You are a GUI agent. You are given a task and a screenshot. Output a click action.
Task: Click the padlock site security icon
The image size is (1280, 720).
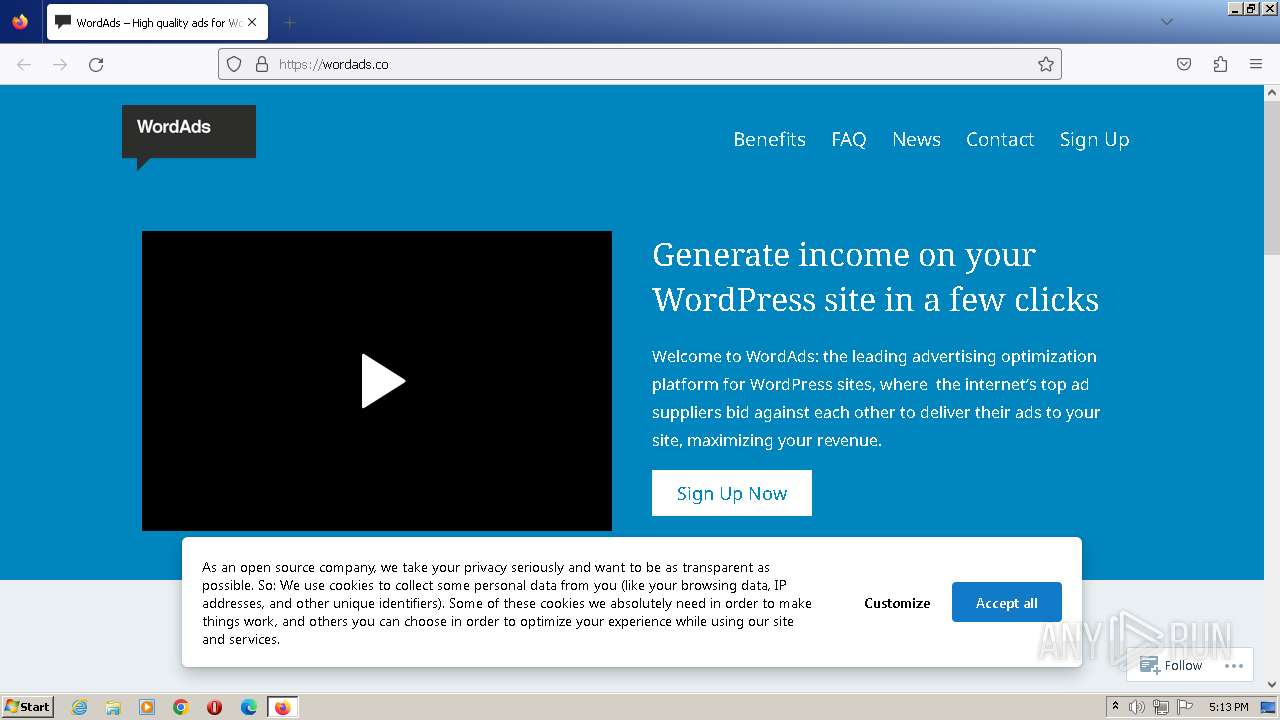pyautogui.click(x=262, y=64)
